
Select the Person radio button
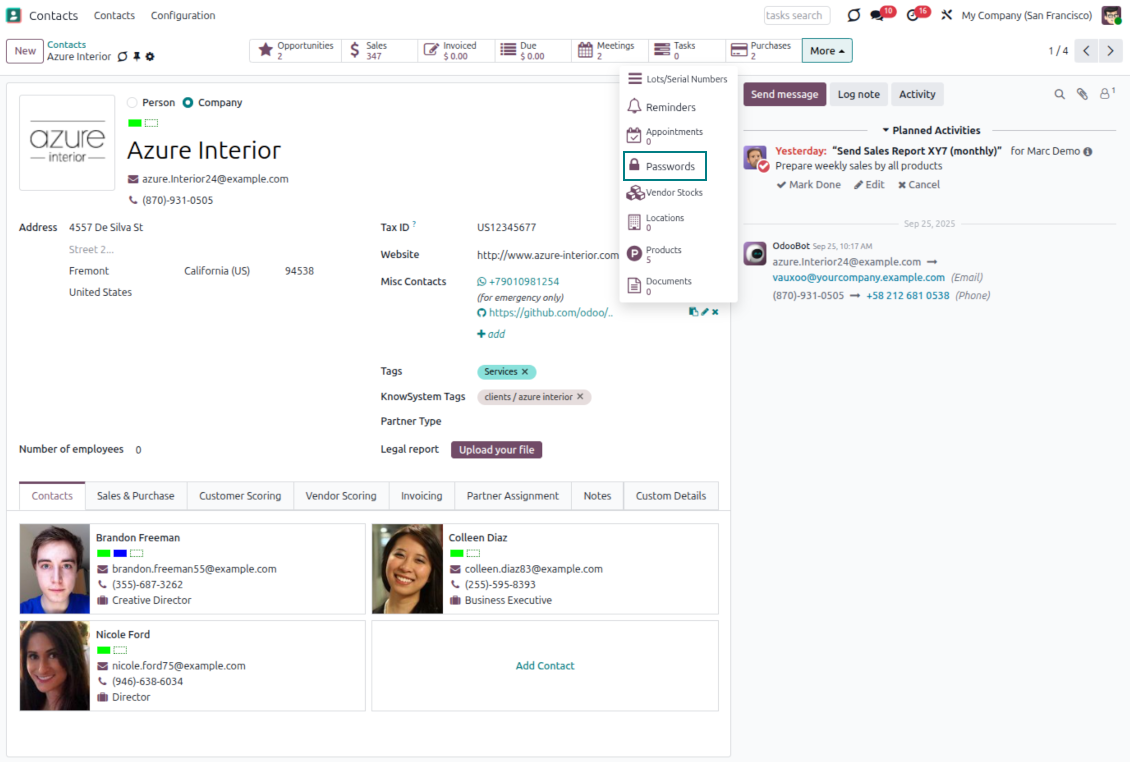point(133,103)
